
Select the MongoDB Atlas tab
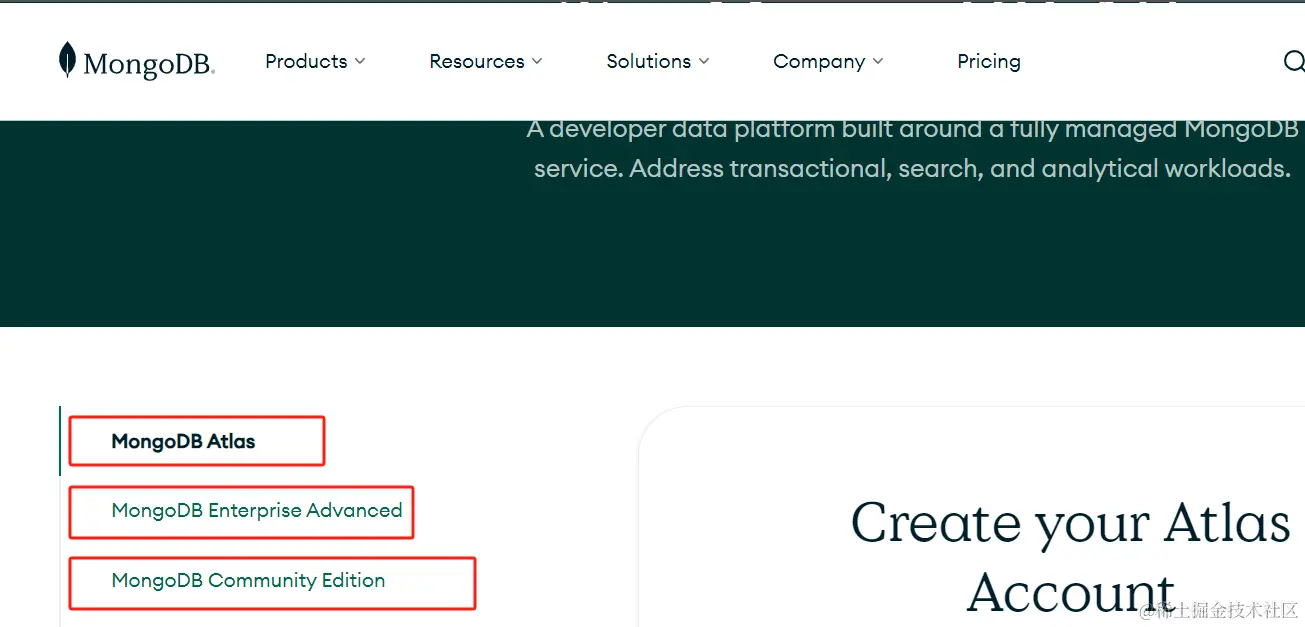(183, 441)
